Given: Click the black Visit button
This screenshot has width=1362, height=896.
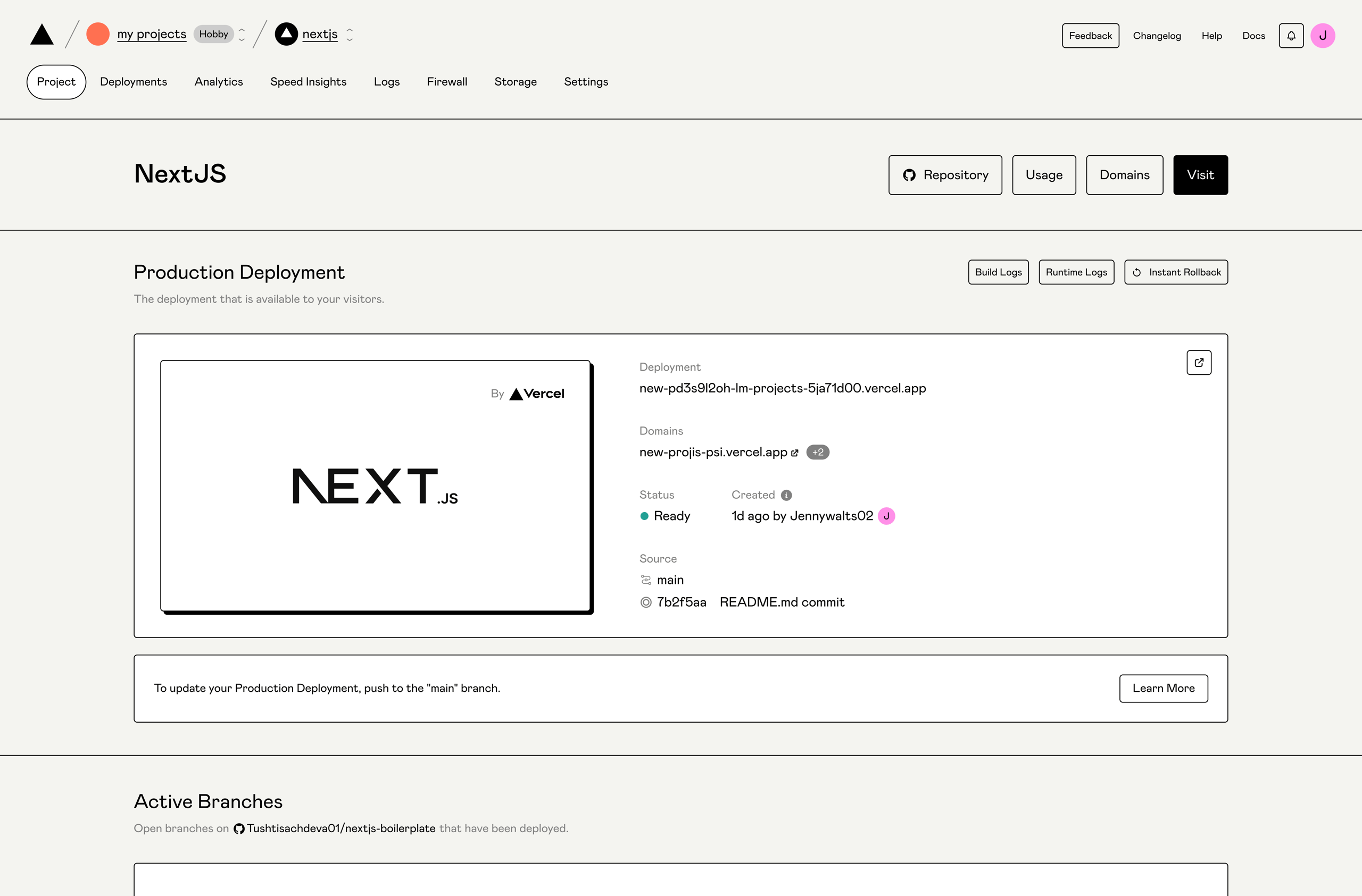Looking at the screenshot, I should 1201,175.
